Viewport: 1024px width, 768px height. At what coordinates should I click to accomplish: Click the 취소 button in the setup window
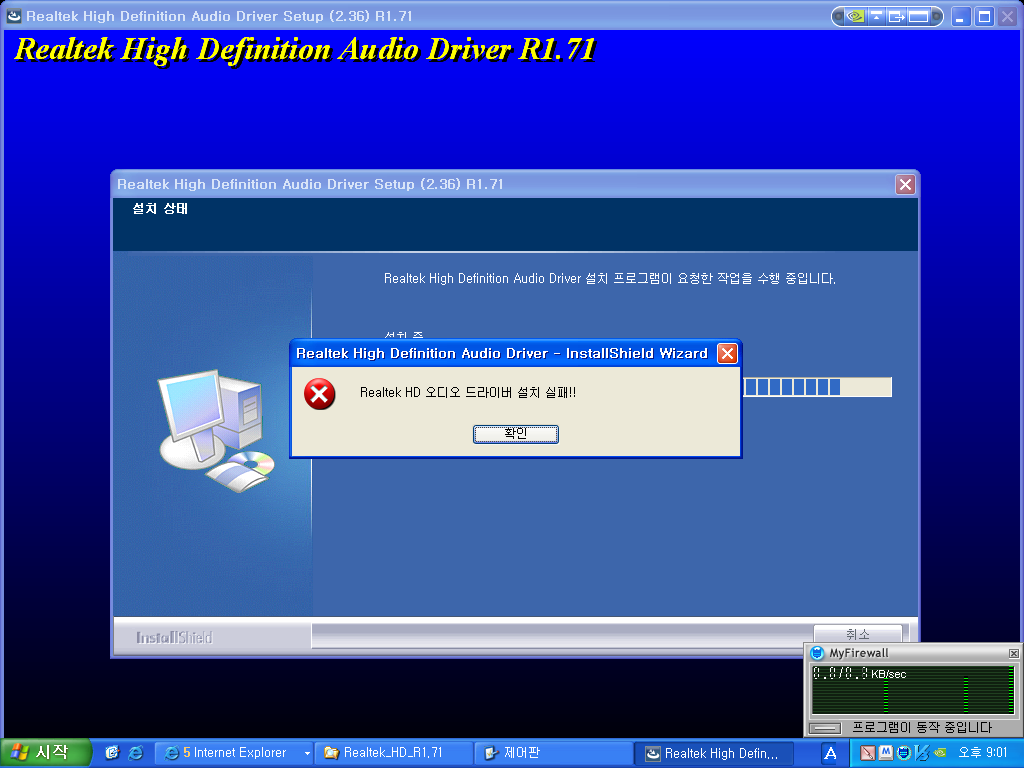(857, 633)
